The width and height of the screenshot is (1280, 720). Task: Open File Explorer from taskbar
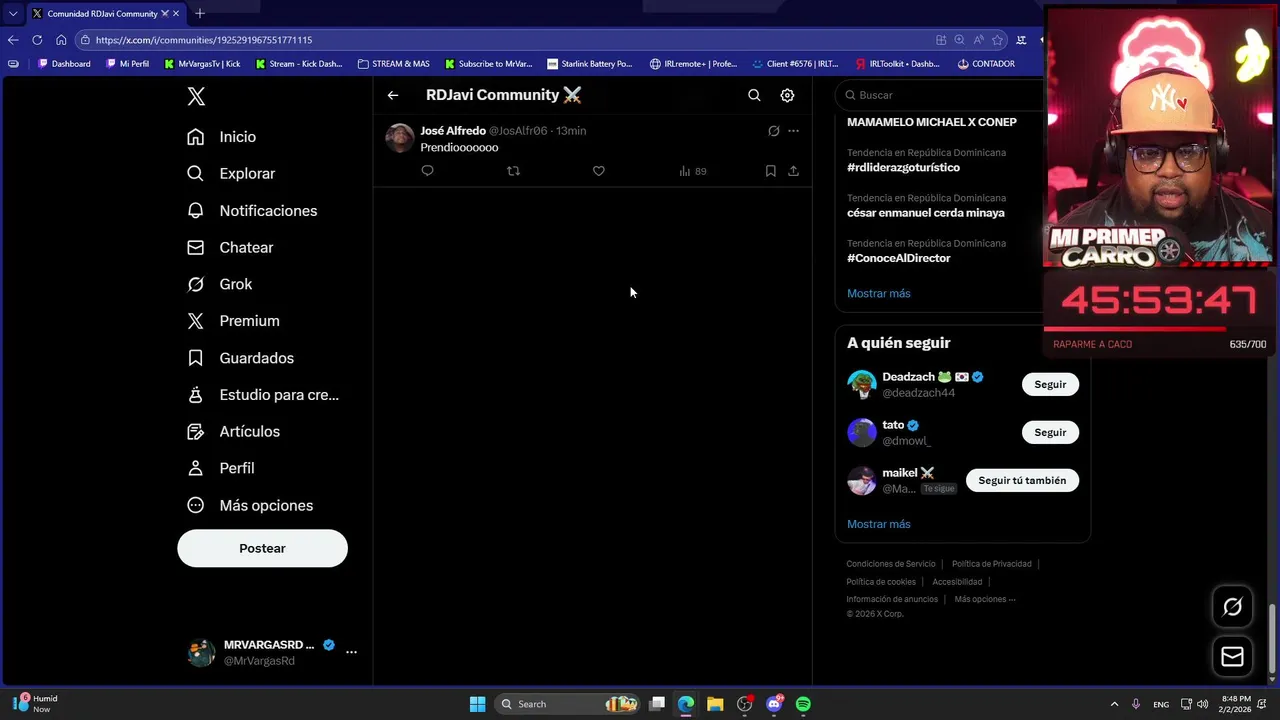tap(715, 704)
